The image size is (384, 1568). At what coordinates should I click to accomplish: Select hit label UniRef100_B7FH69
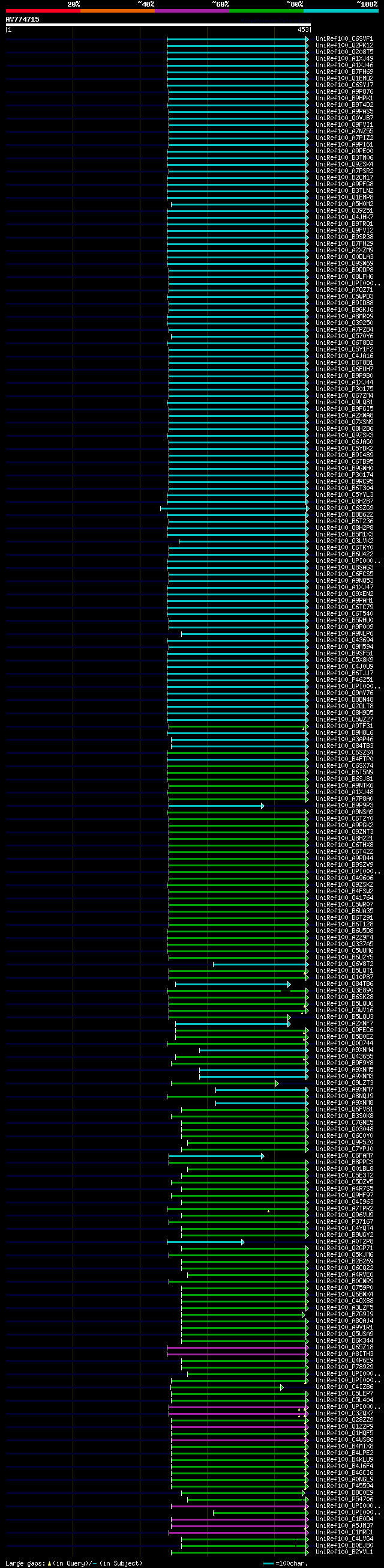tap(344, 72)
